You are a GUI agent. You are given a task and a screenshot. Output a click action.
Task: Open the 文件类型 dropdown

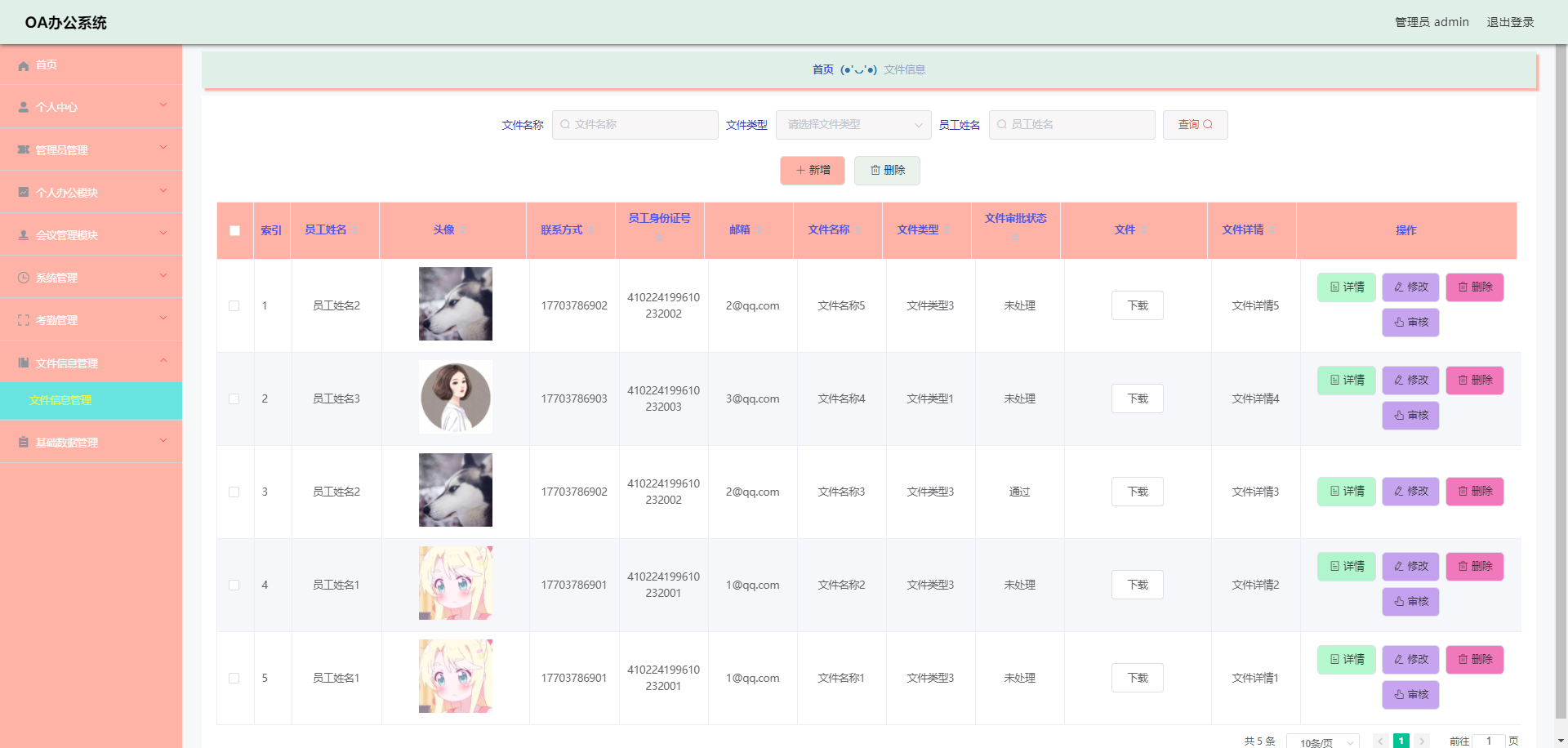coord(853,124)
